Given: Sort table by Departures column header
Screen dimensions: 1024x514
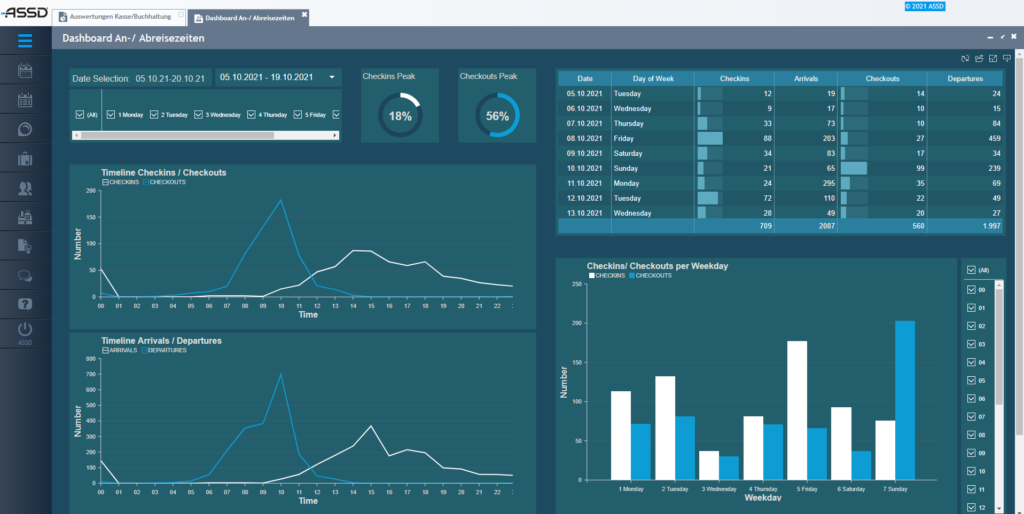Looking at the screenshot, I should [x=965, y=78].
